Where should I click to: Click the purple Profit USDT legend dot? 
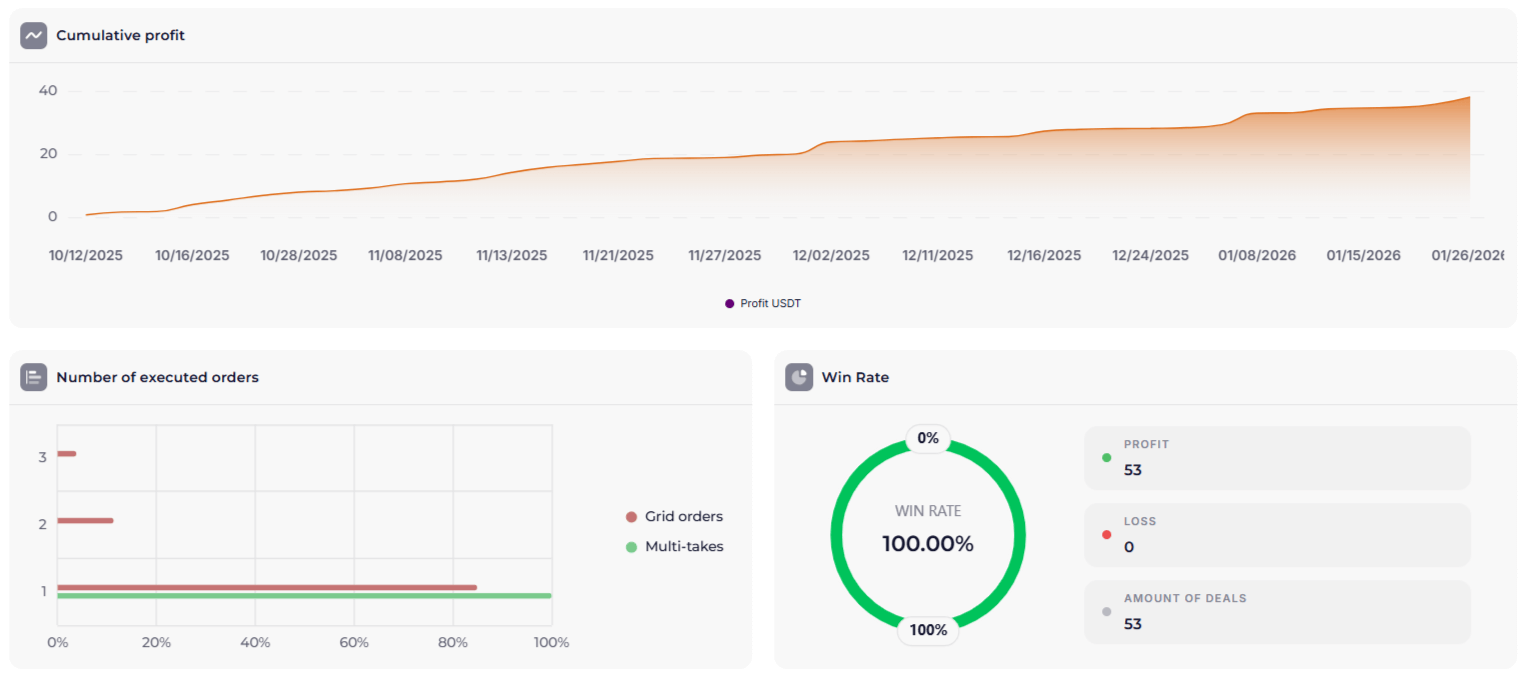(x=728, y=303)
